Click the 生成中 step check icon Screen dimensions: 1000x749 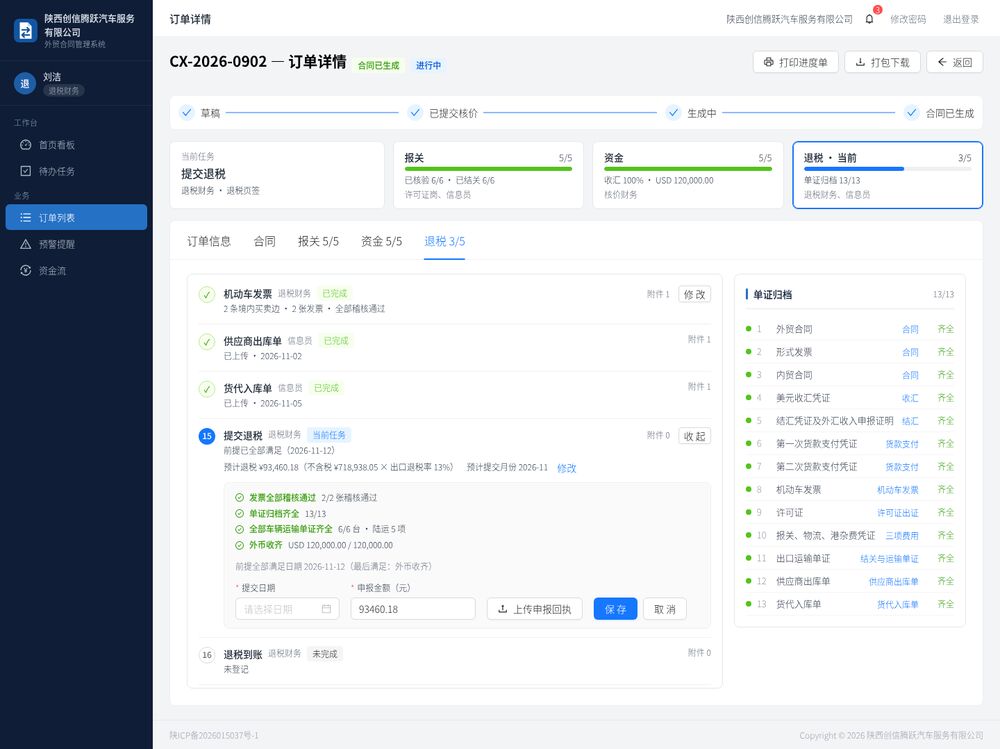pos(673,113)
